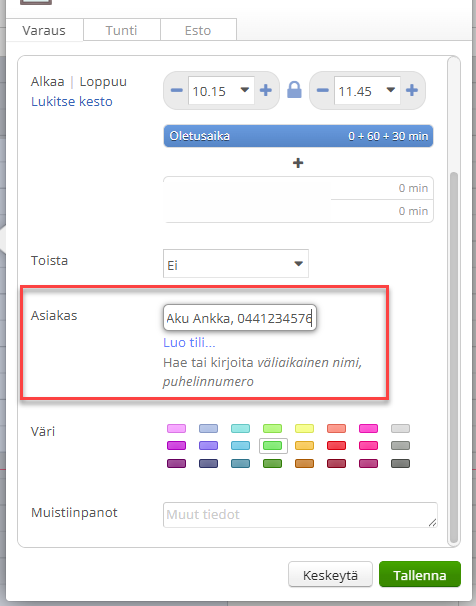This screenshot has width=476, height=606.
Task: Pick the dark magenta swatch in bottom row
Action: (x=369, y=463)
